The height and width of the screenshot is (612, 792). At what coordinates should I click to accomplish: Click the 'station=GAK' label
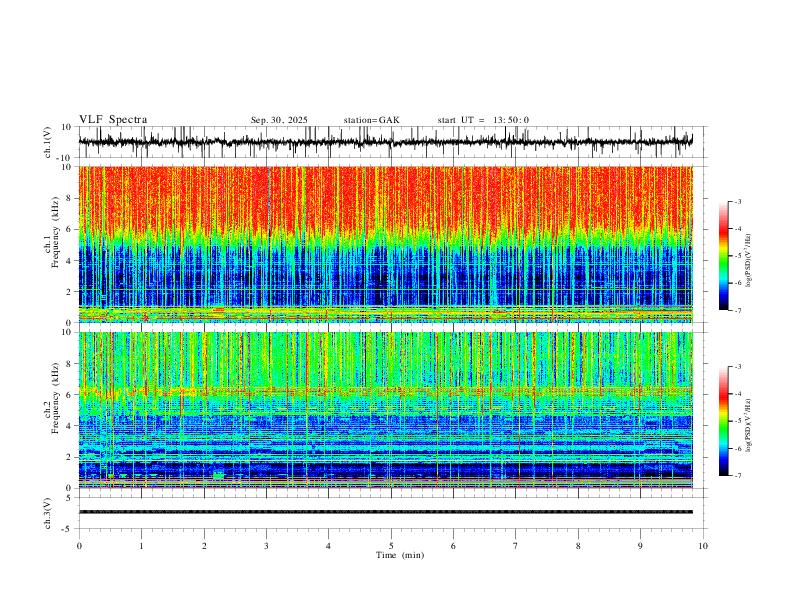click(x=371, y=120)
